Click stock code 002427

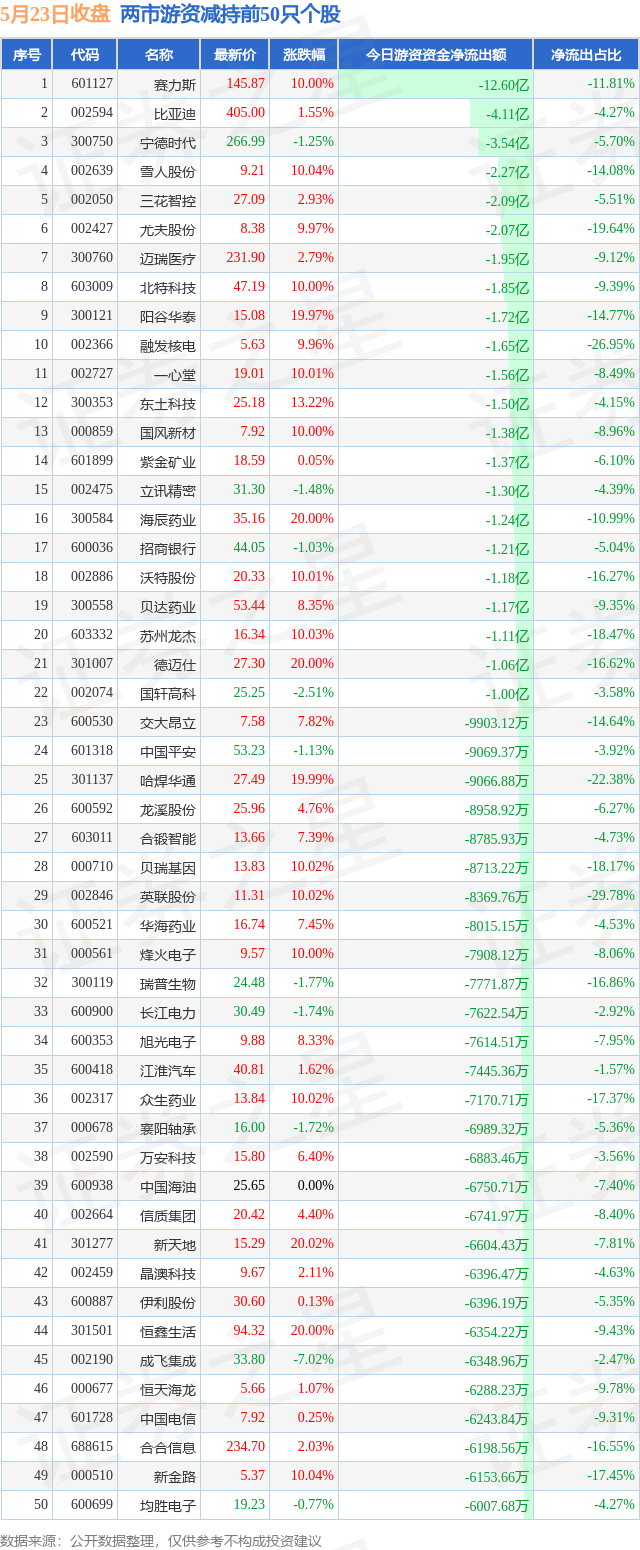(92, 229)
